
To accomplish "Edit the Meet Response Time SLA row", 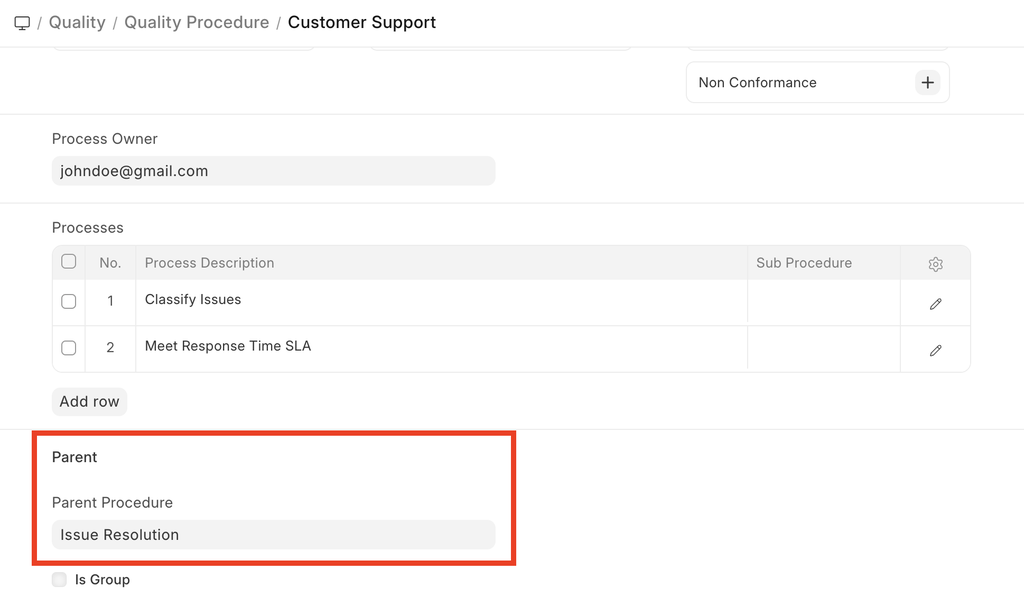I will coord(935,351).
